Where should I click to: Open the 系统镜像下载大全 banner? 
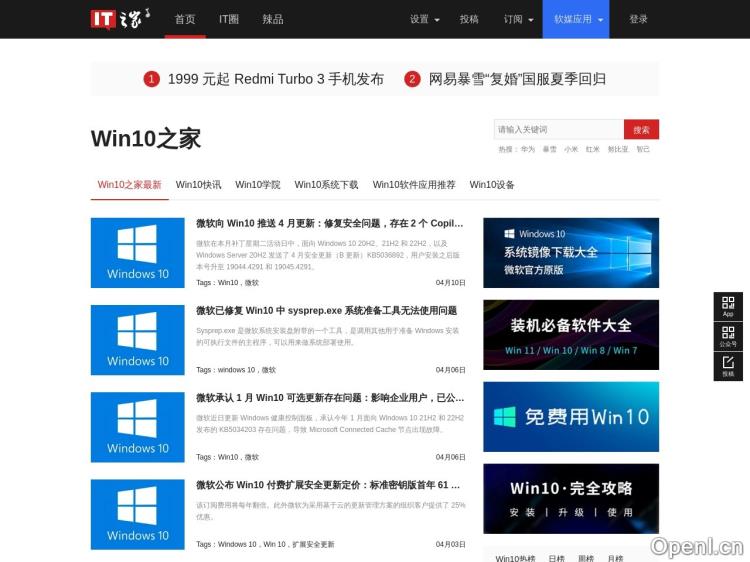point(571,253)
